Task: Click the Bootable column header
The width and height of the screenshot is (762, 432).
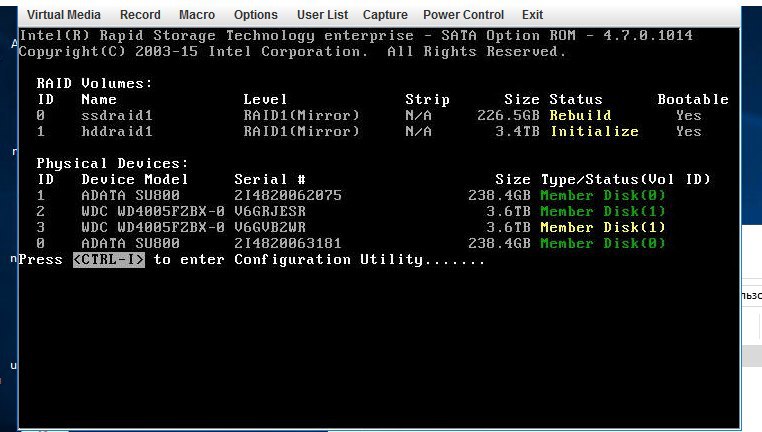Action: [x=693, y=100]
